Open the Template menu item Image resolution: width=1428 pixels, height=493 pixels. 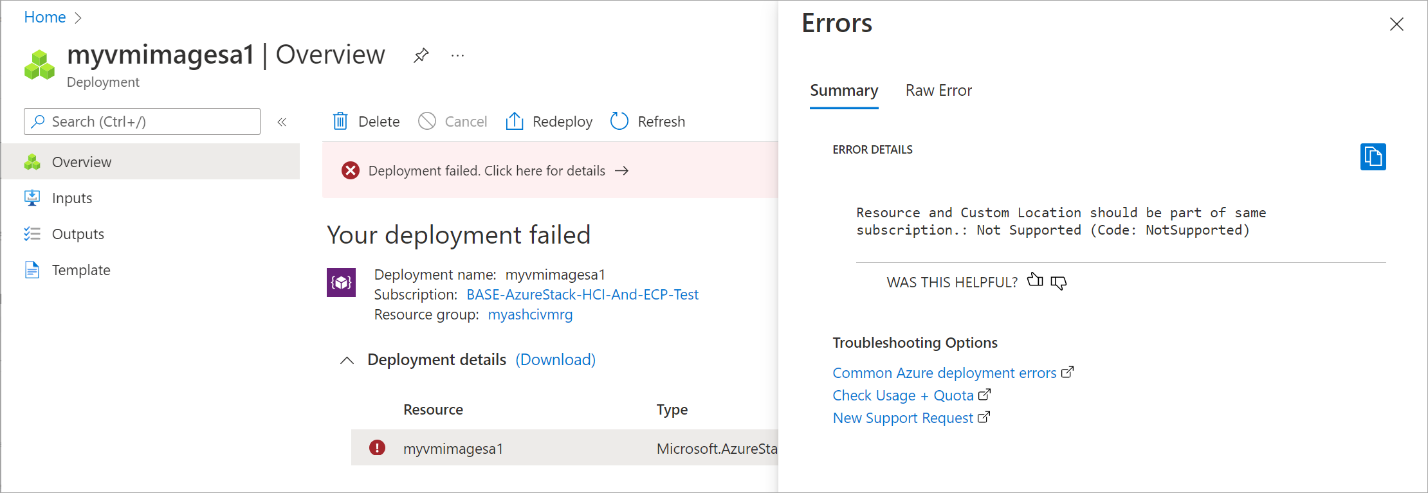[81, 270]
